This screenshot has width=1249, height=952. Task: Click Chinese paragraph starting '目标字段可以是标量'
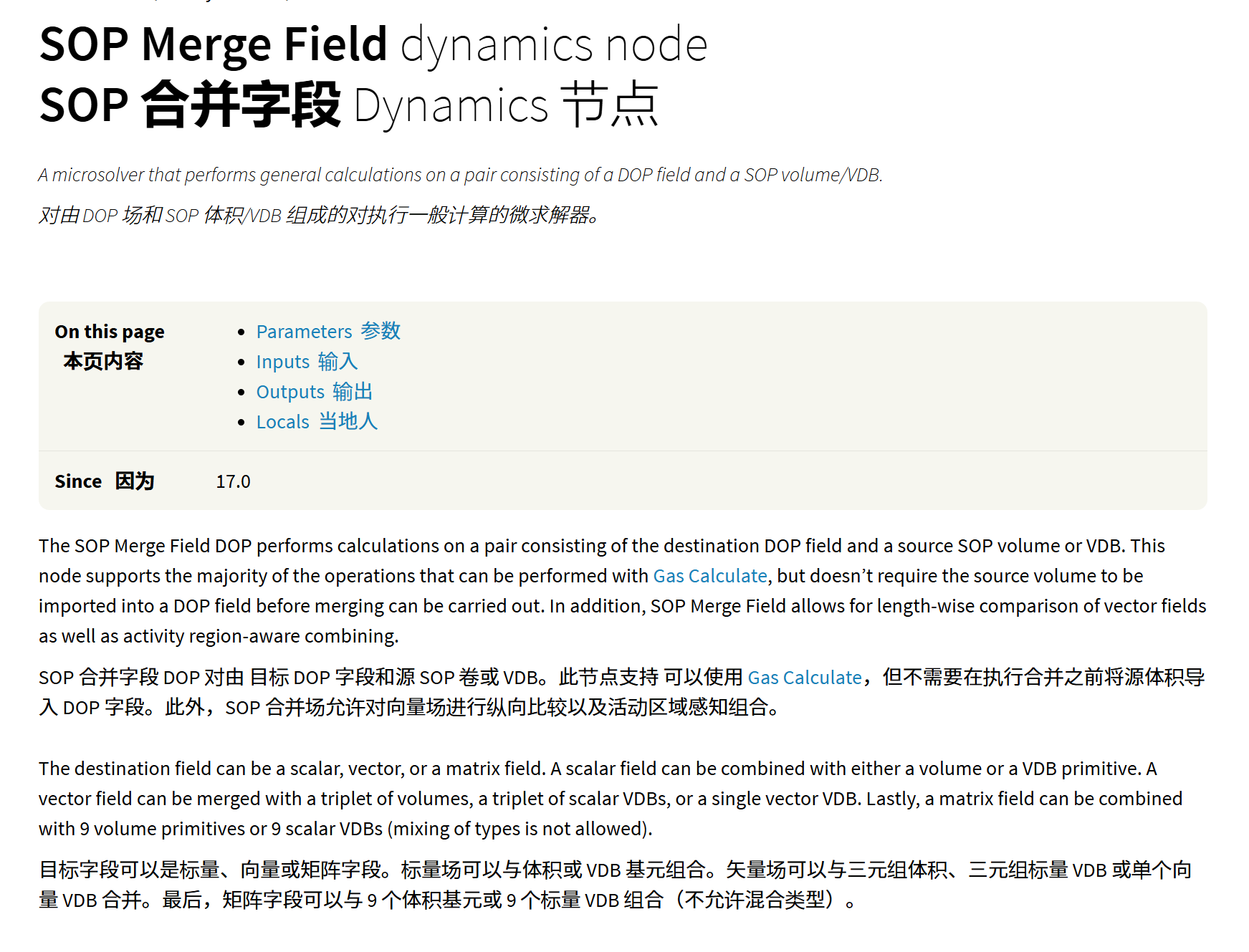pyautogui.click(x=616, y=885)
